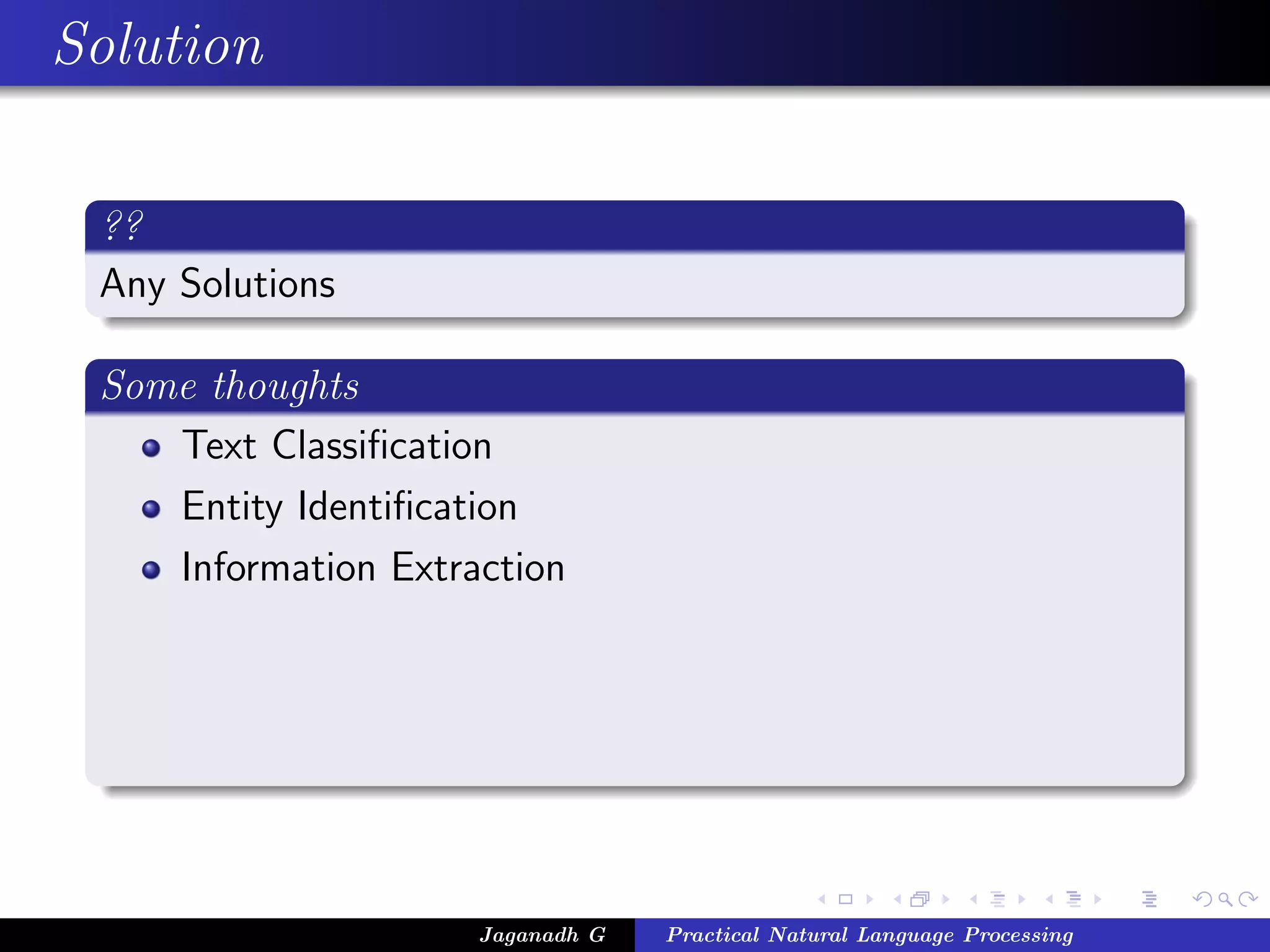The width and height of the screenshot is (1270, 952).
Task: Click the Entity Identification bullet item
Action: coord(349,506)
